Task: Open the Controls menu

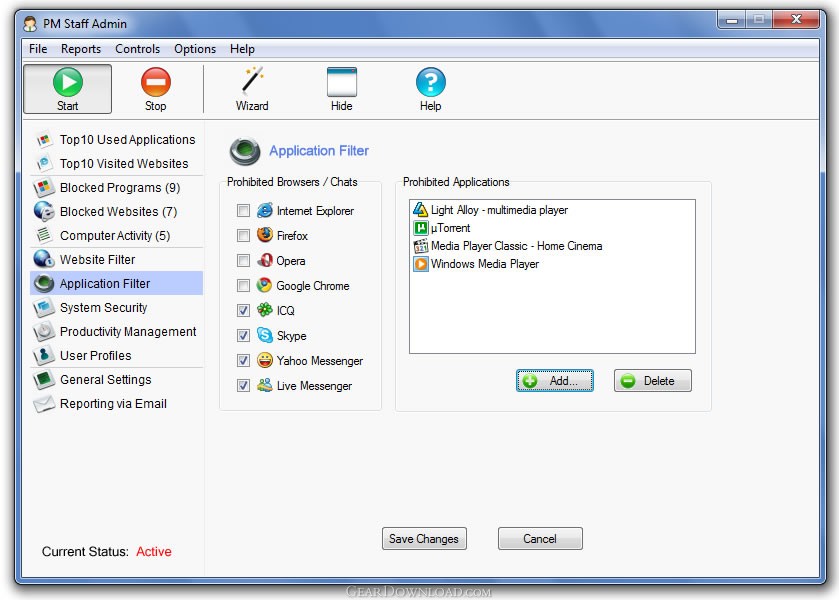Action: click(138, 49)
